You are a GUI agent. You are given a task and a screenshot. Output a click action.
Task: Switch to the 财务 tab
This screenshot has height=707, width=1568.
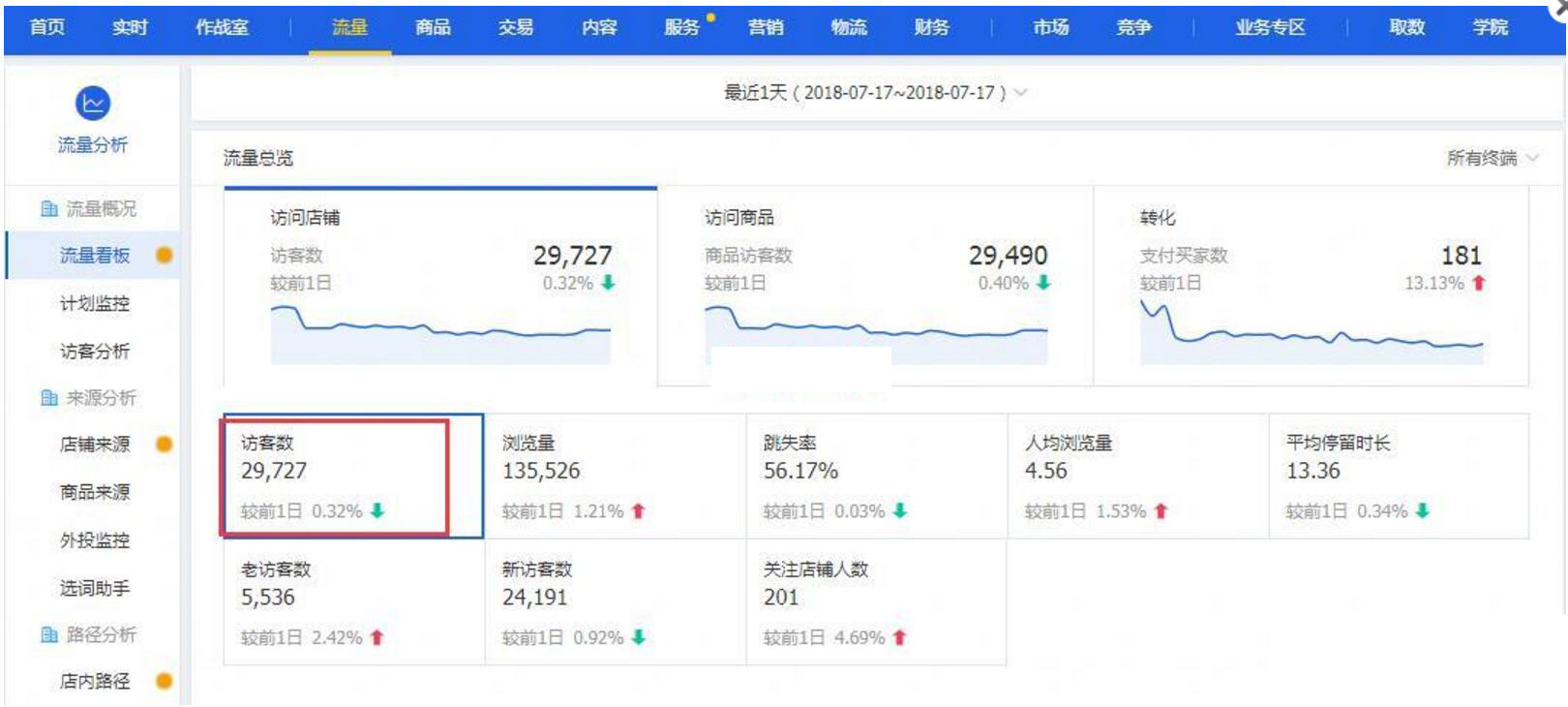click(x=932, y=27)
